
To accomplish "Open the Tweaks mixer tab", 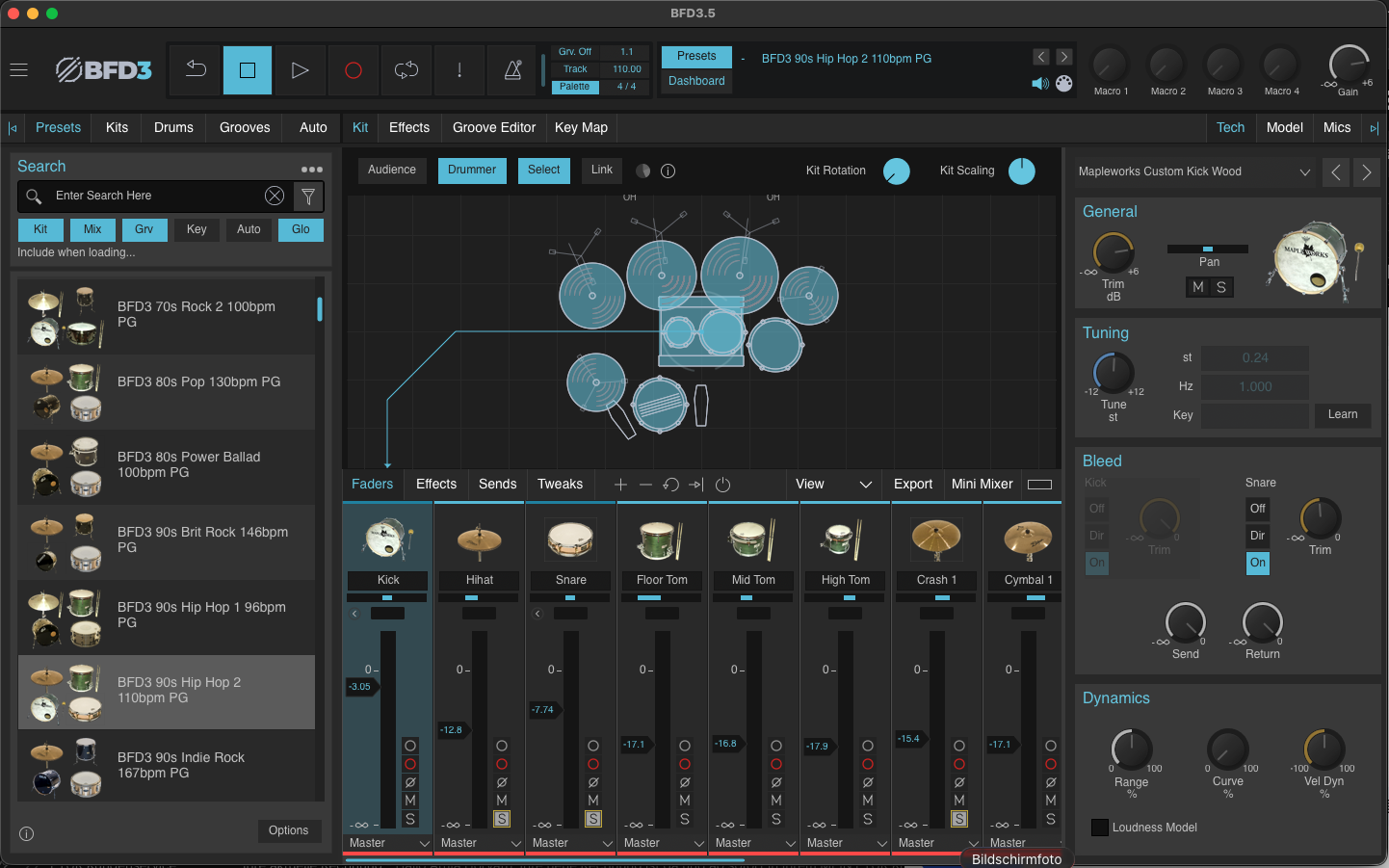I will [560, 485].
